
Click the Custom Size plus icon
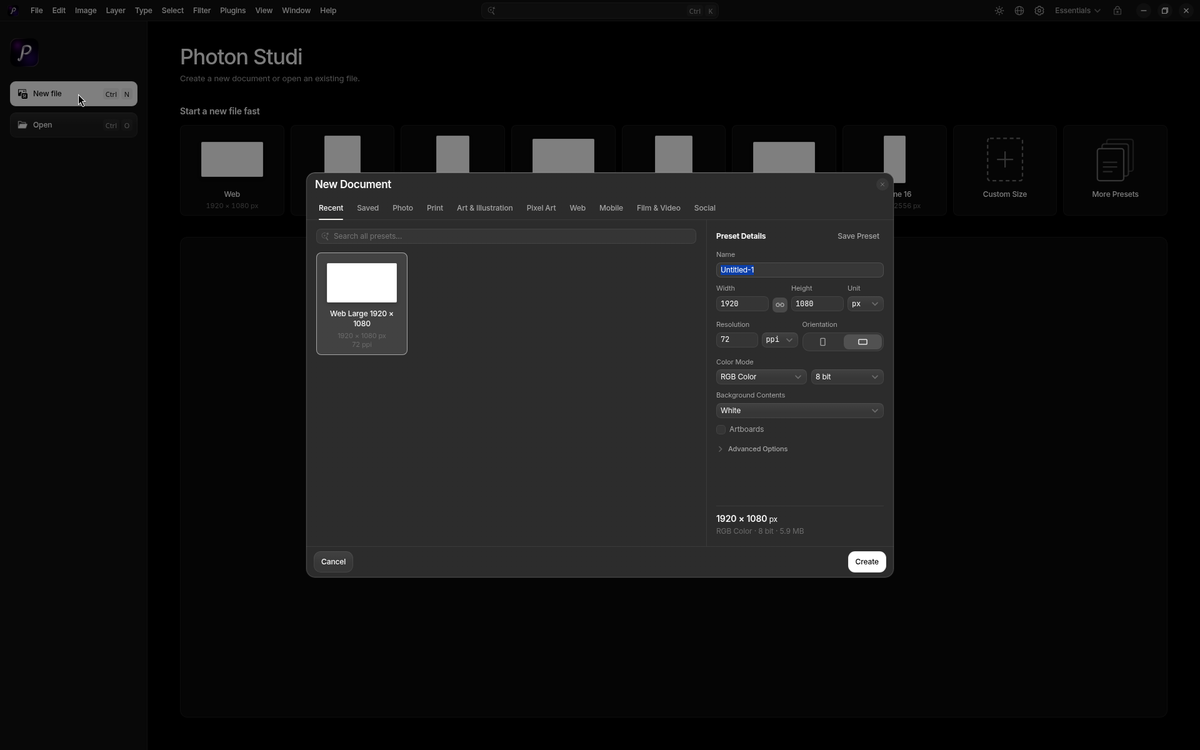coord(1005,159)
